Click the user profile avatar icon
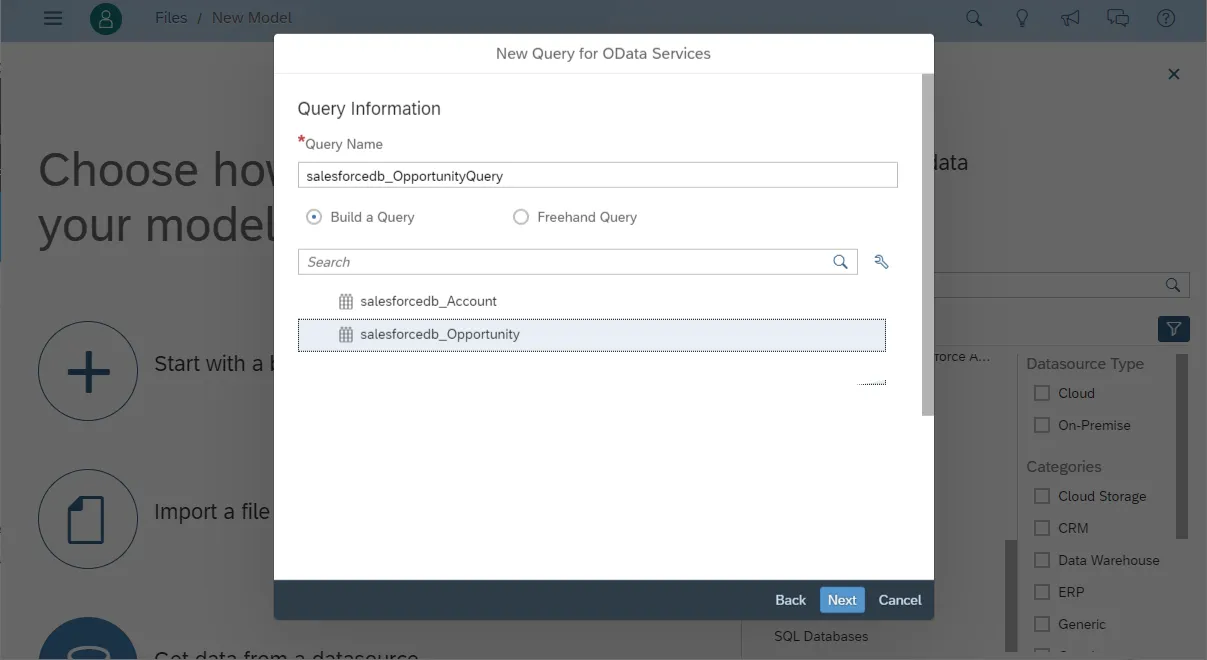The width and height of the screenshot is (1207, 660). (x=106, y=18)
